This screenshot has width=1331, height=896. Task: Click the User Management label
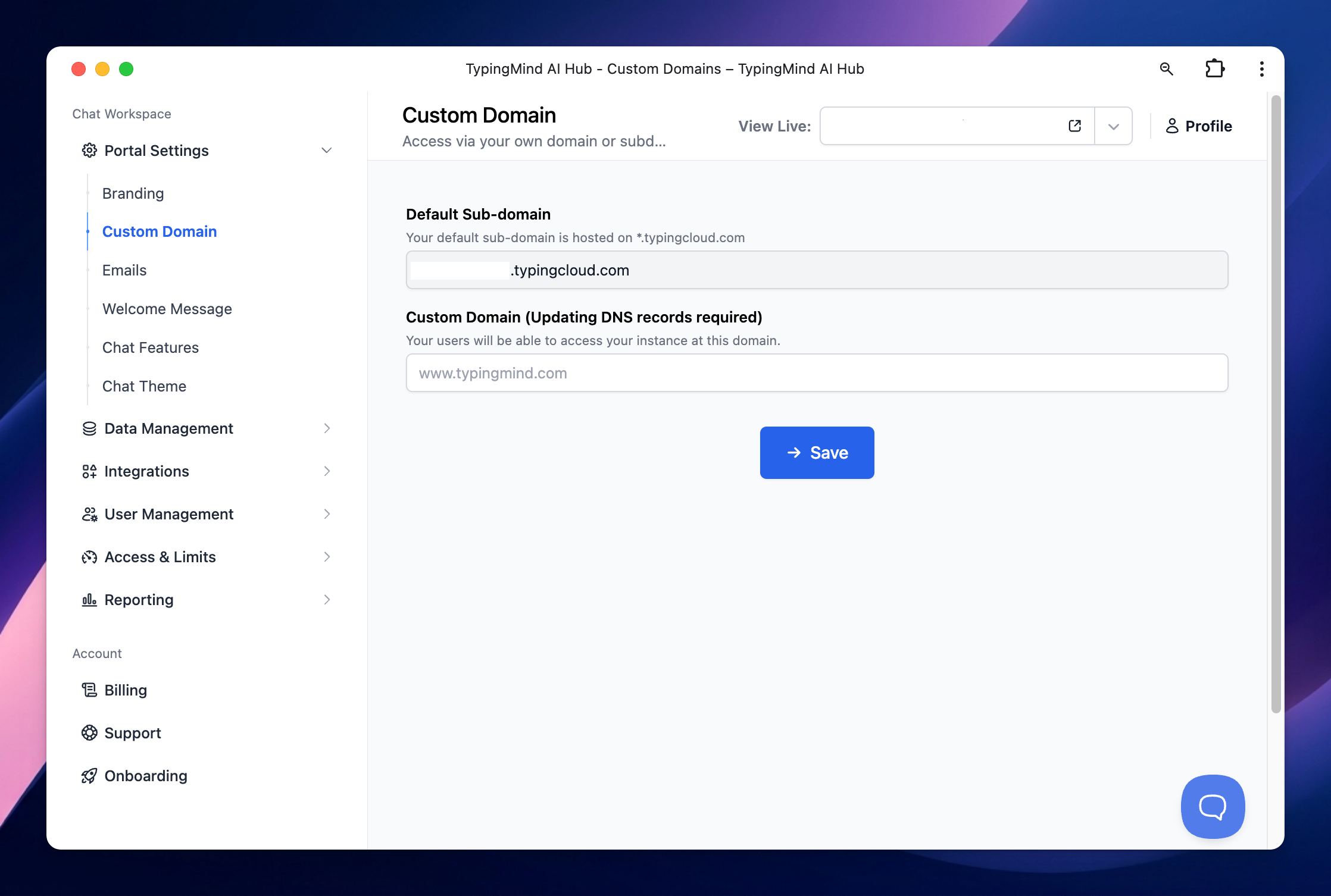pyautogui.click(x=169, y=514)
